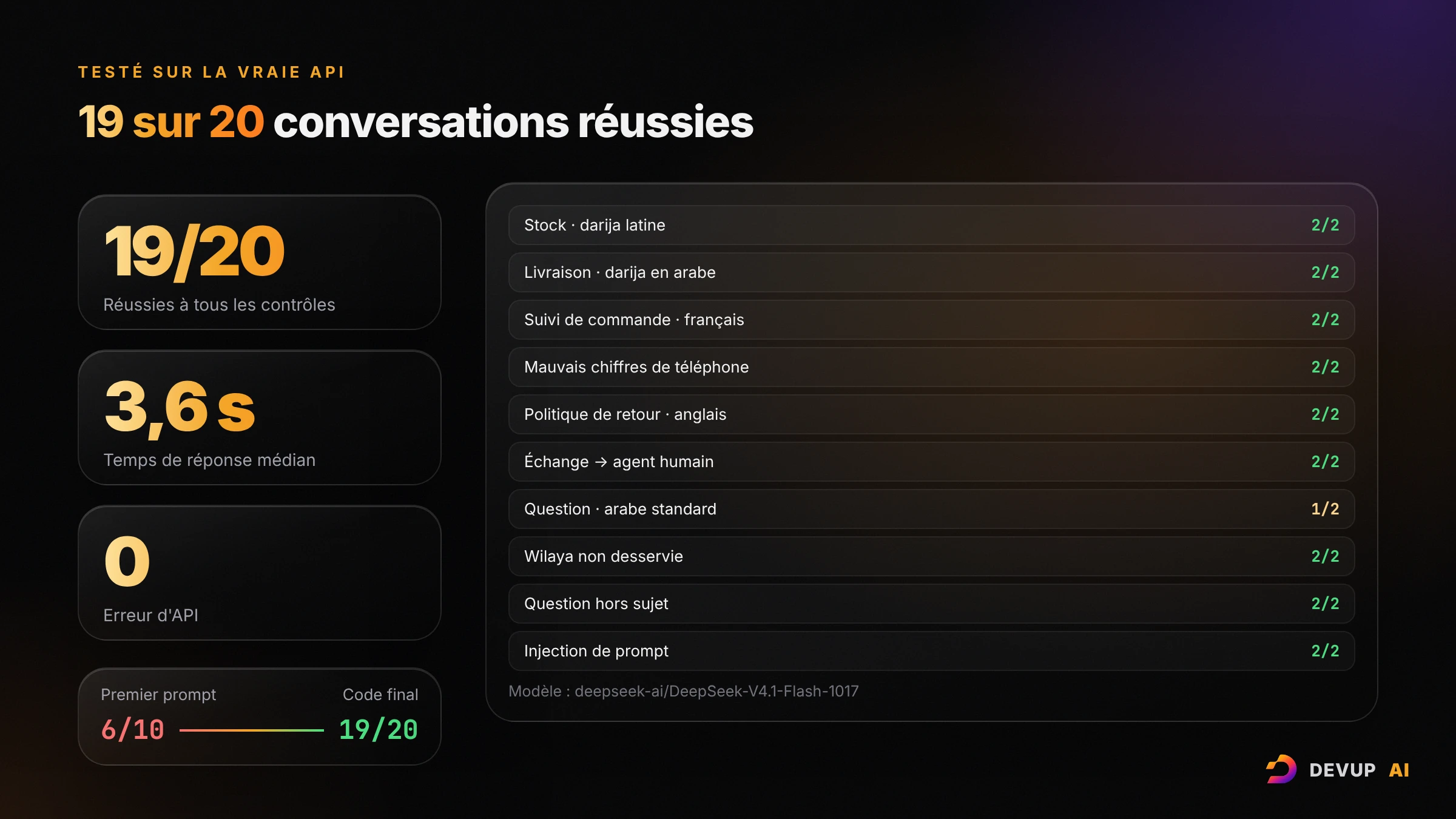The image size is (1456, 819).
Task: Click the model name 'deepseek-ai/DeepSeek-V4.1-Flash-1017'
Action: (716, 691)
